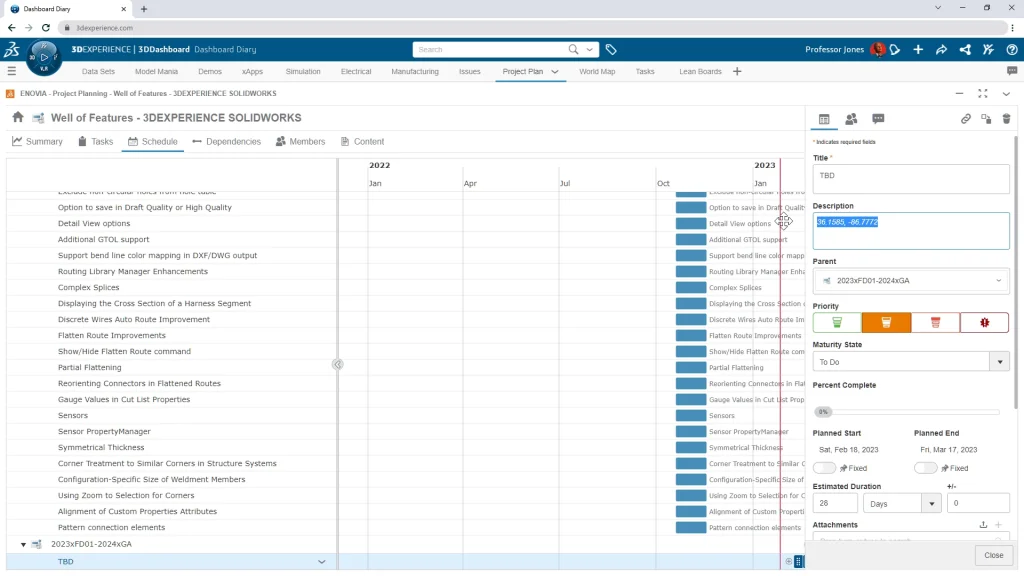Select the urgent priority option with bug icon

point(984,322)
